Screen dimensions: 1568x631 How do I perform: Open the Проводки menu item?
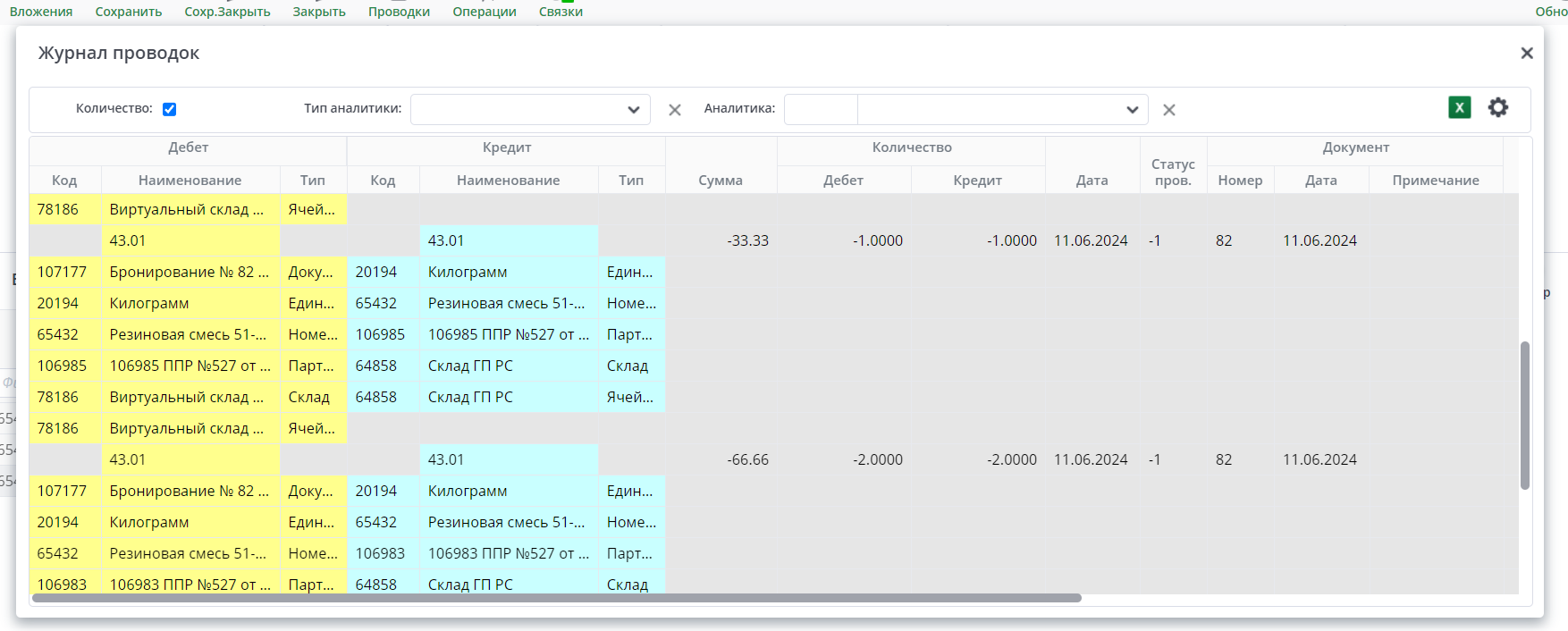[x=399, y=12]
